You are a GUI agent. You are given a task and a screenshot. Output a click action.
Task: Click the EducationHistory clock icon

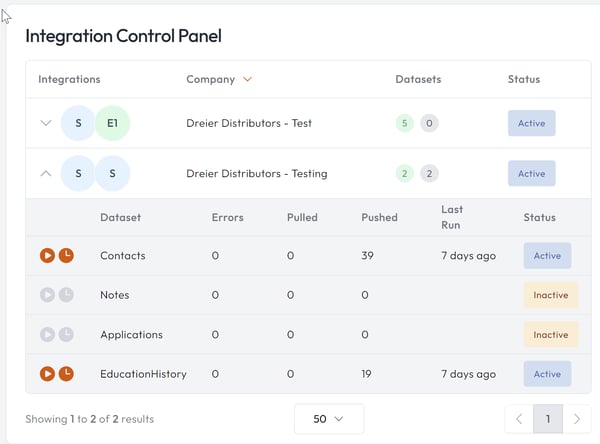[66, 374]
